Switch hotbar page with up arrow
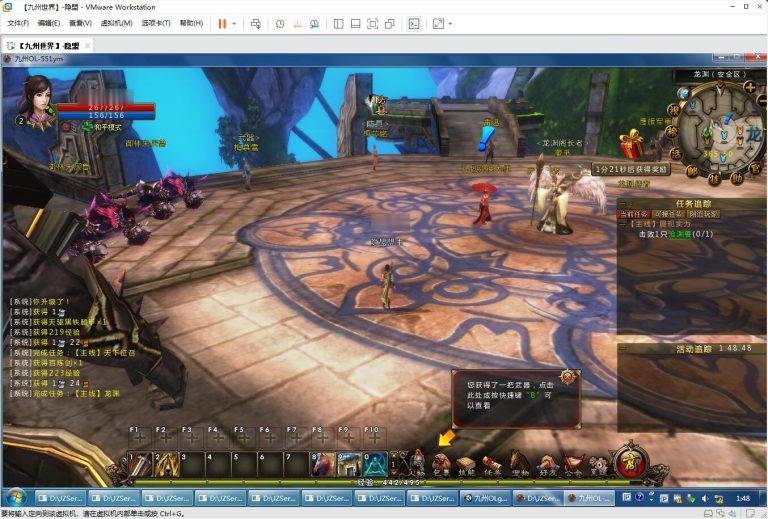The width and height of the screenshot is (768, 519). (393, 456)
